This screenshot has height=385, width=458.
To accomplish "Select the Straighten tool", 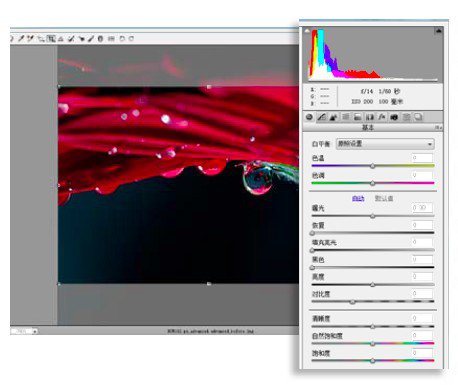I will pyautogui.click(x=61, y=39).
